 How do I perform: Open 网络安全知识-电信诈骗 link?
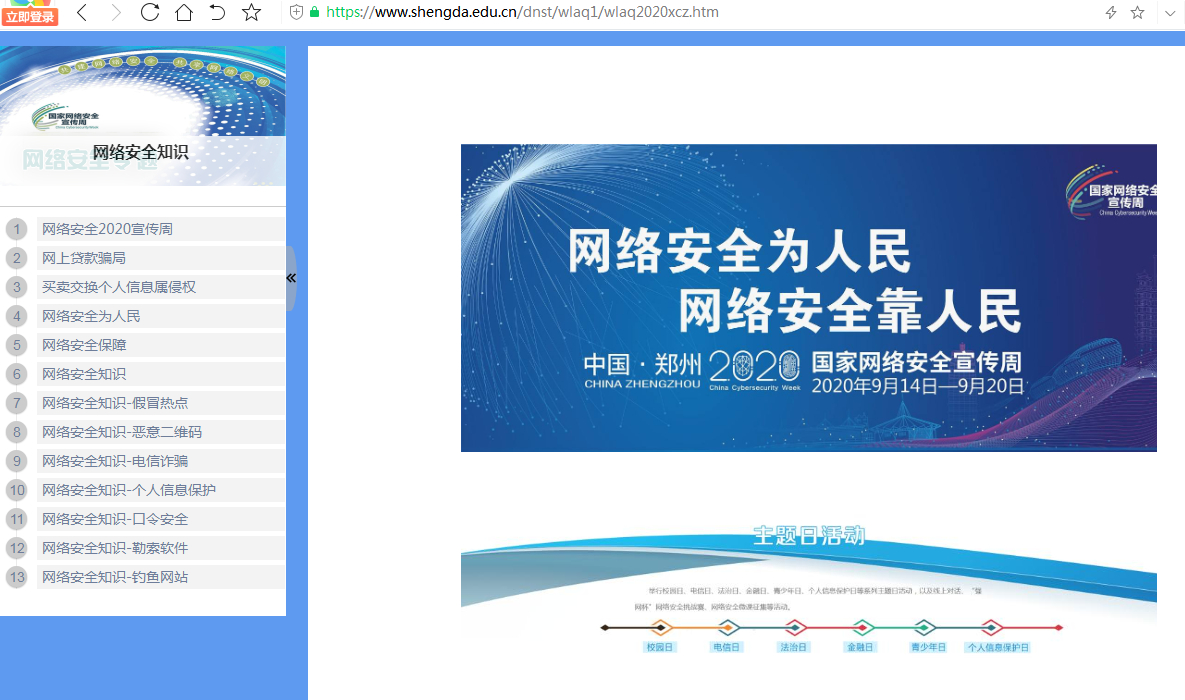pyautogui.click(x=115, y=461)
